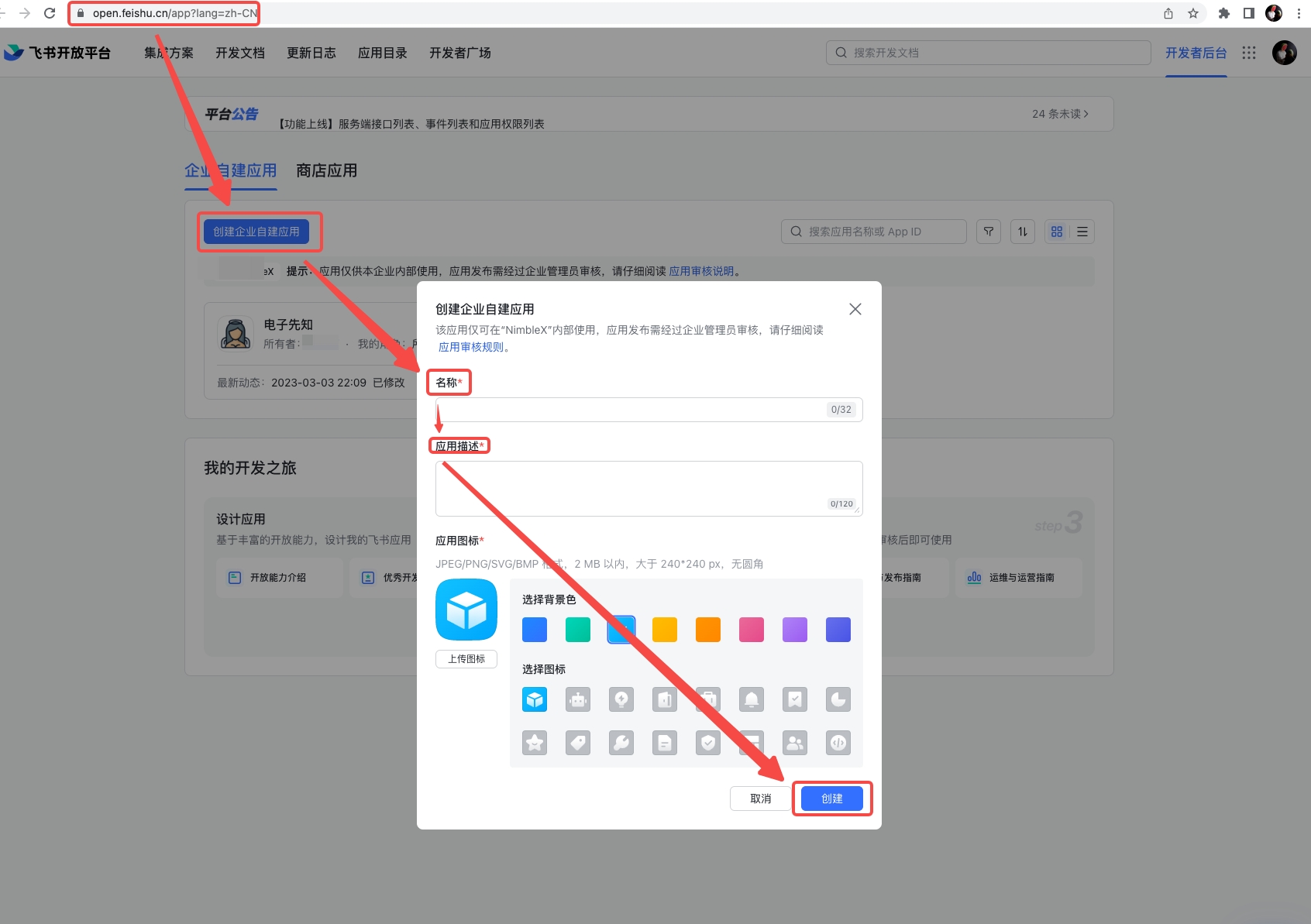Choose the purple background color
The height and width of the screenshot is (924, 1311).
point(795,630)
